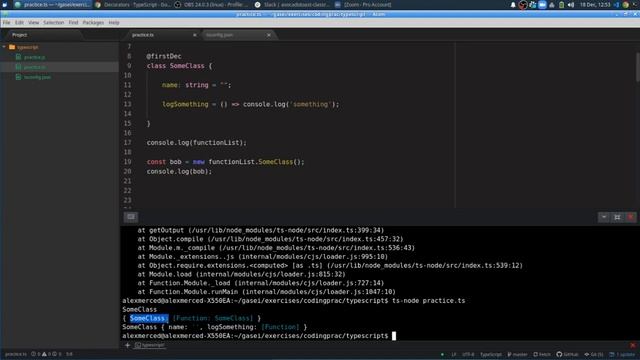Click cursor position indicator in status bar
640x360 pixels.
(x=69, y=354)
